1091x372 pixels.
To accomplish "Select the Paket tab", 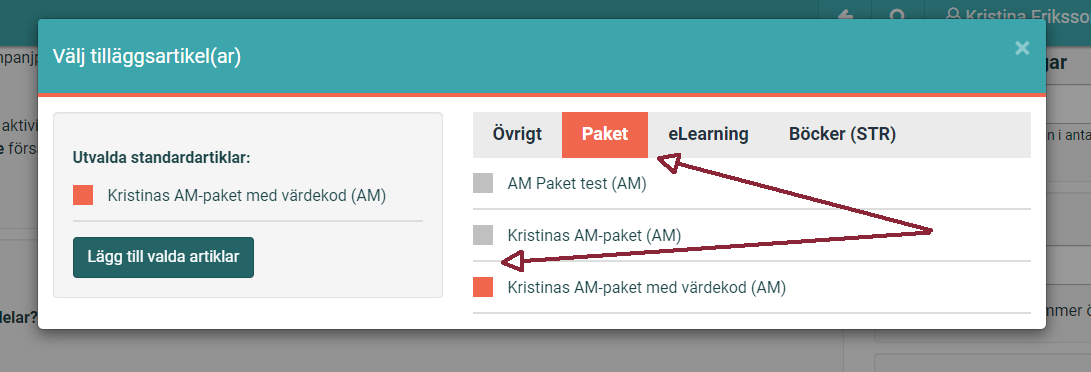I will [605, 134].
